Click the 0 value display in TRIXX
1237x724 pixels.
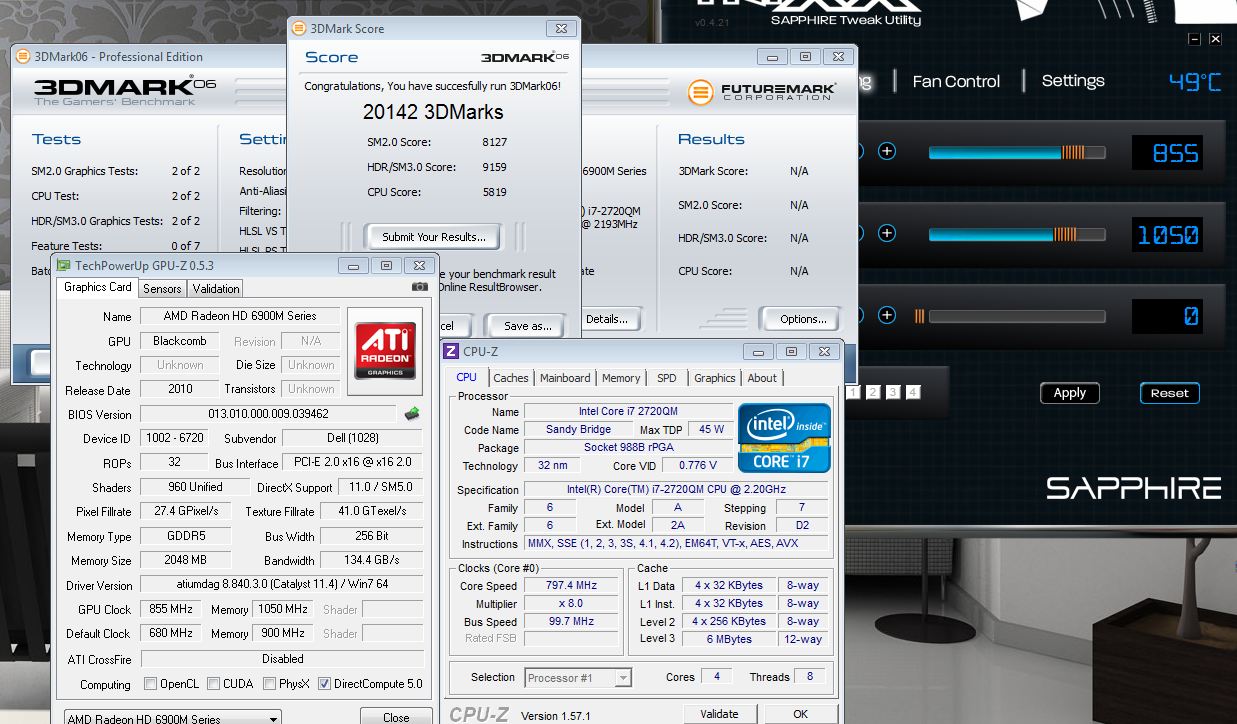[x=1167, y=316]
